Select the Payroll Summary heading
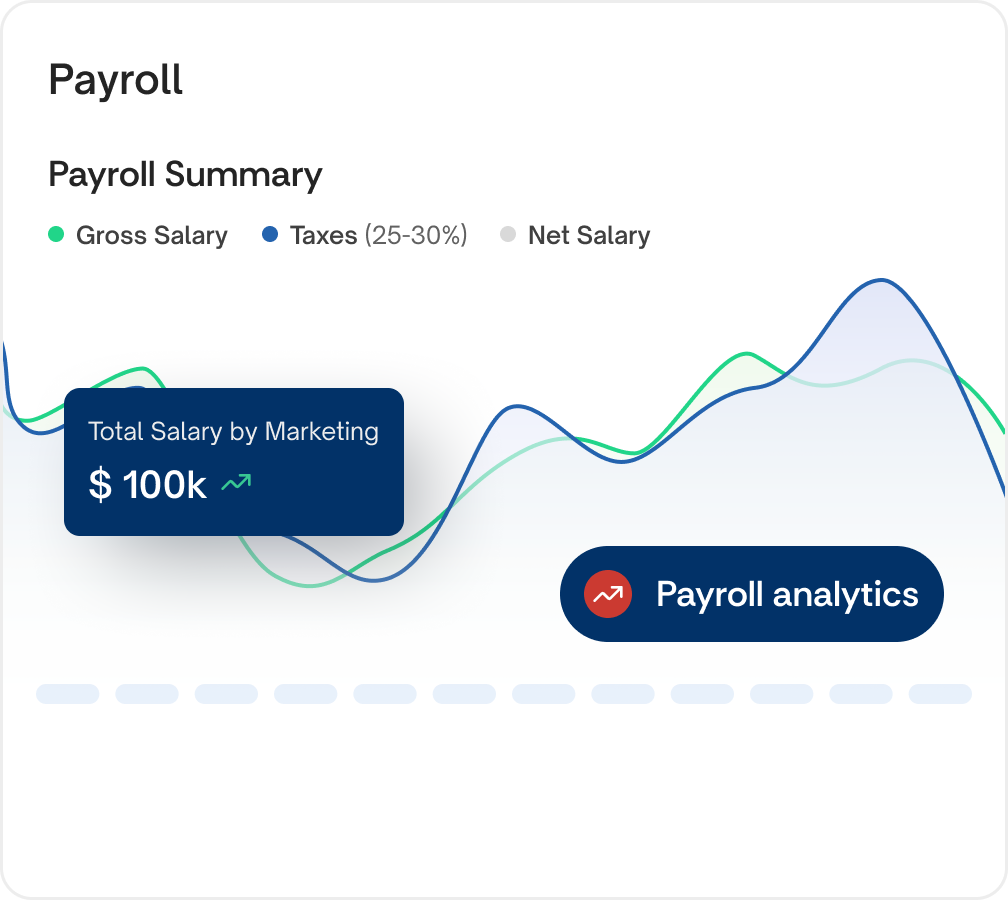 coord(185,174)
